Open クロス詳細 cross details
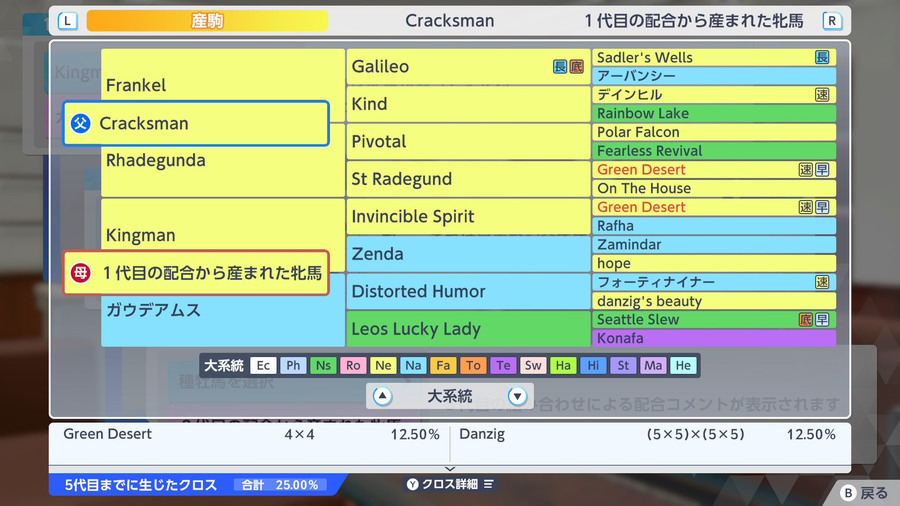900x506 pixels. (450, 484)
